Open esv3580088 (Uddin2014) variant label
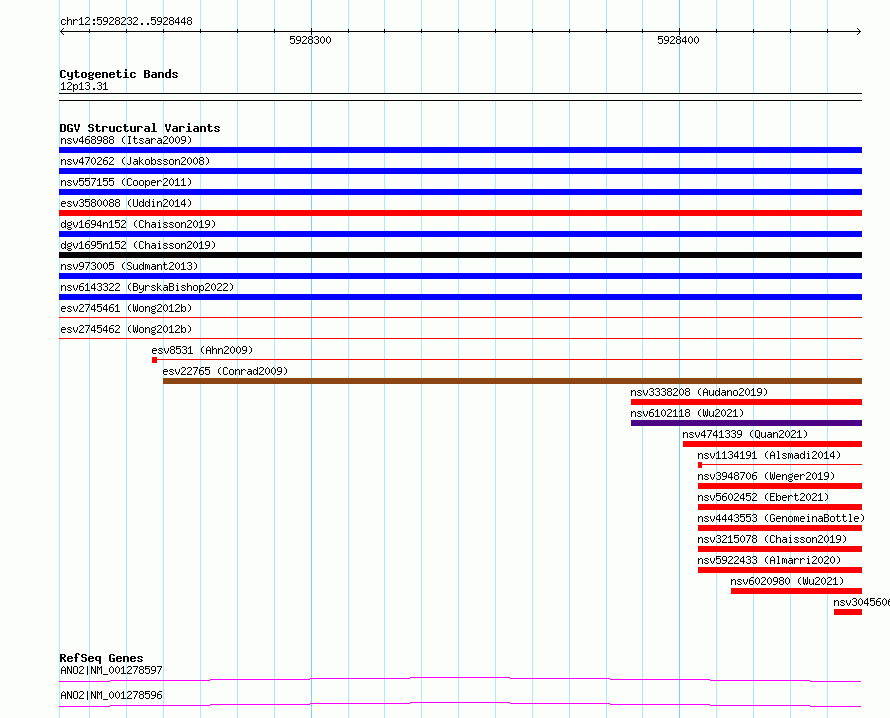Image resolution: width=890 pixels, height=718 pixels. click(126, 203)
